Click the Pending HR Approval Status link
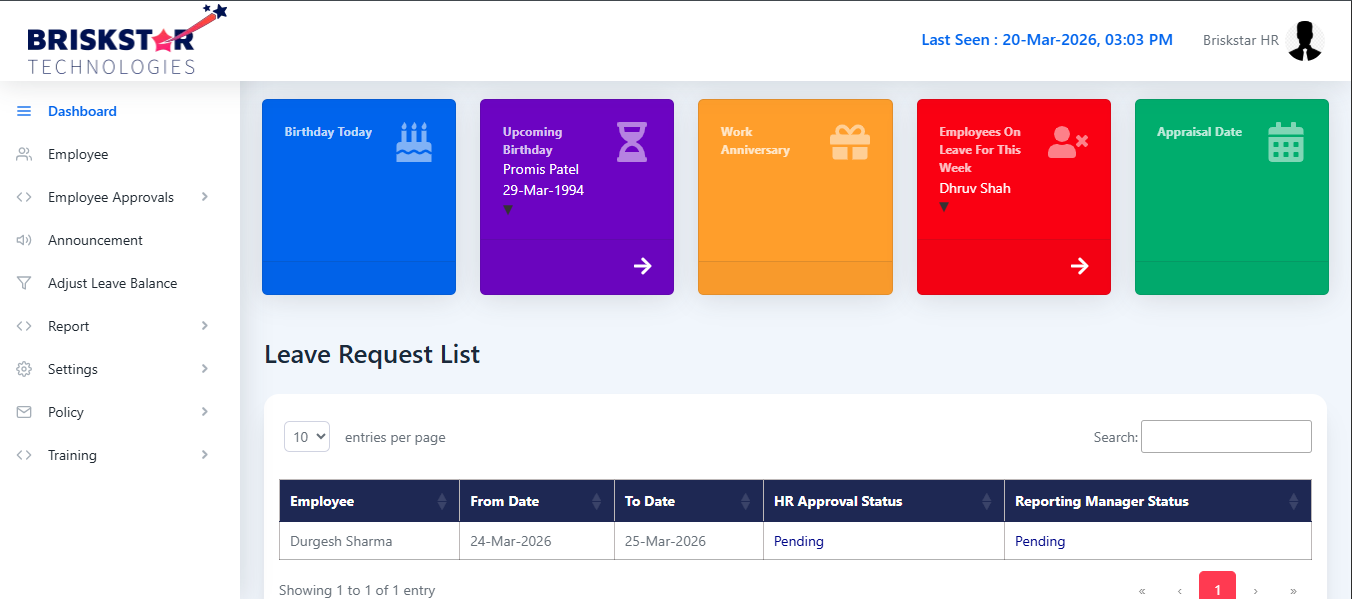Image resolution: width=1352 pixels, height=599 pixels. pos(799,541)
